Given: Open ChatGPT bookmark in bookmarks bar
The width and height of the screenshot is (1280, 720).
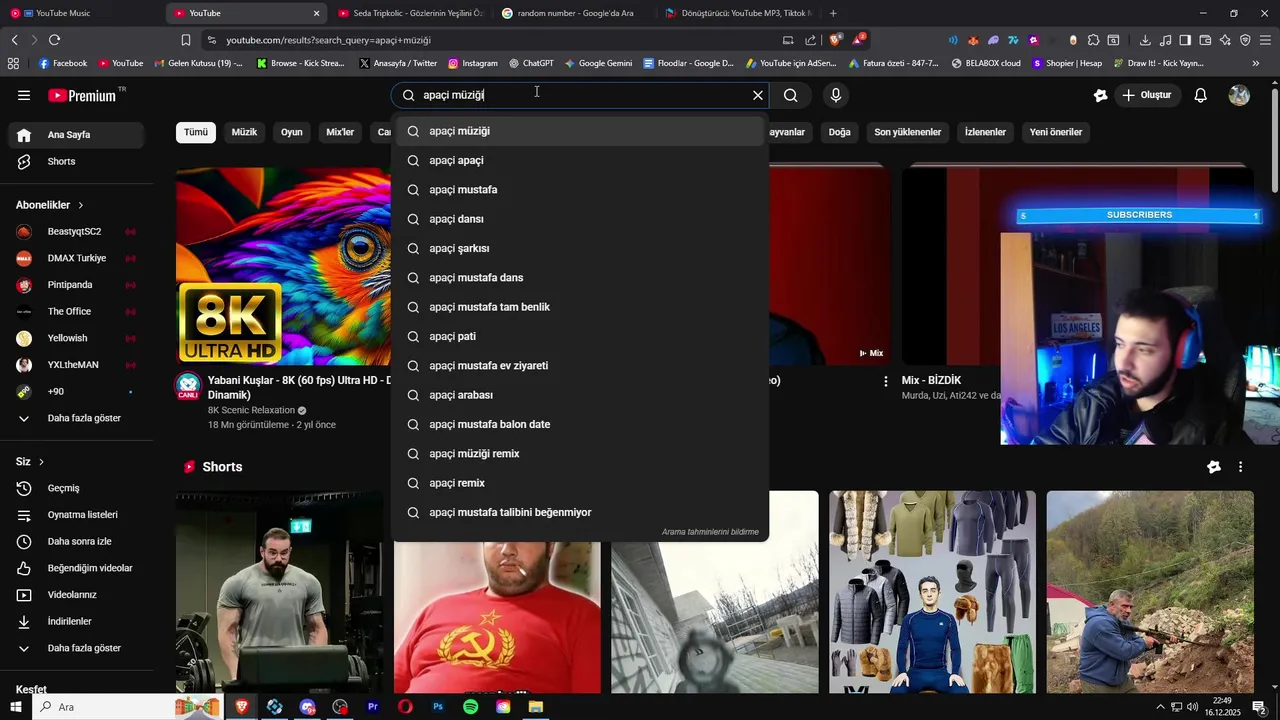Looking at the screenshot, I should click(530, 63).
